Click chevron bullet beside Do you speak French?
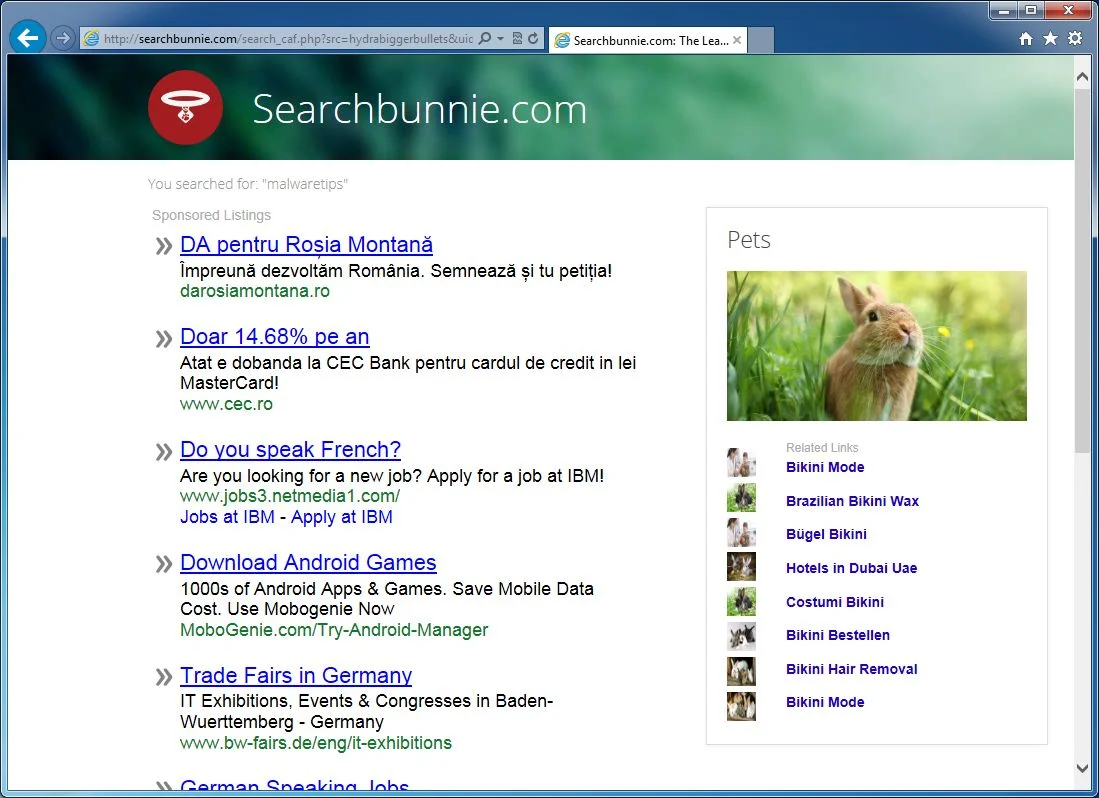This screenshot has width=1099, height=798. [164, 452]
